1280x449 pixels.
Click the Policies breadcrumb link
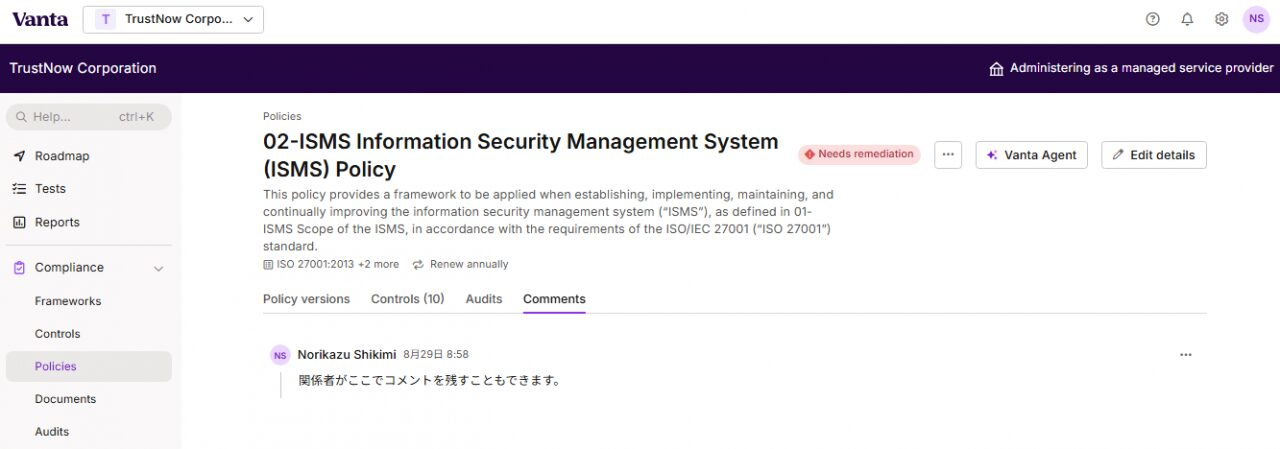[282, 116]
